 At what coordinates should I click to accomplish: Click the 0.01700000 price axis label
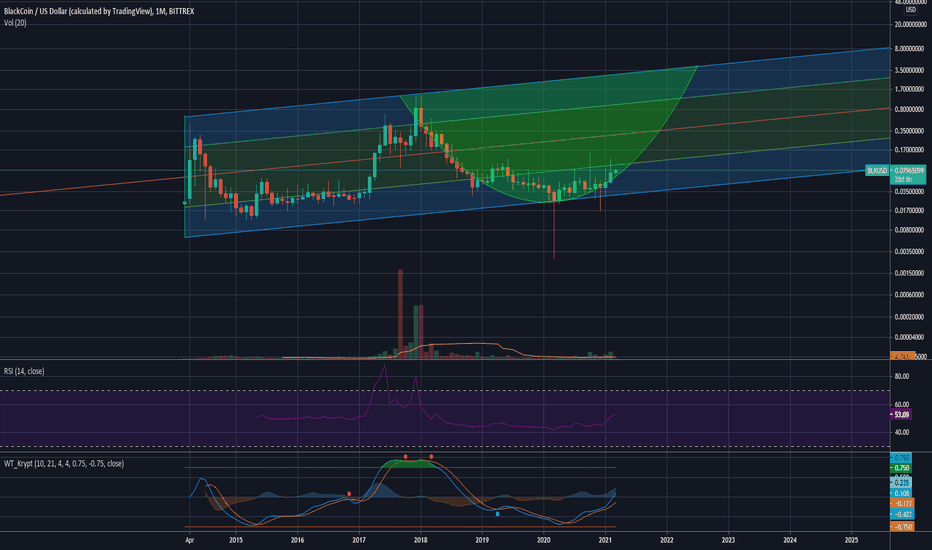tap(910, 210)
